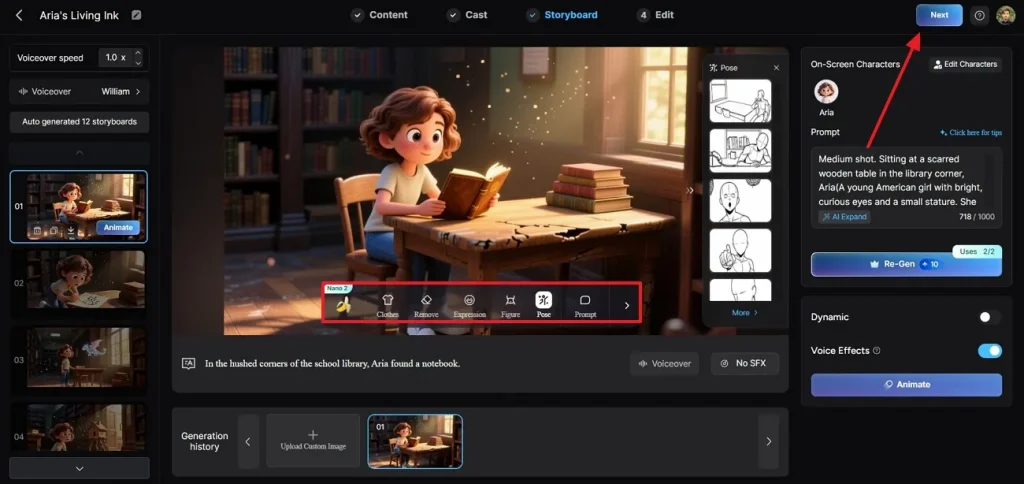1024x484 pixels.
Task: Select the Figure tool
Action: coord(510,305)
